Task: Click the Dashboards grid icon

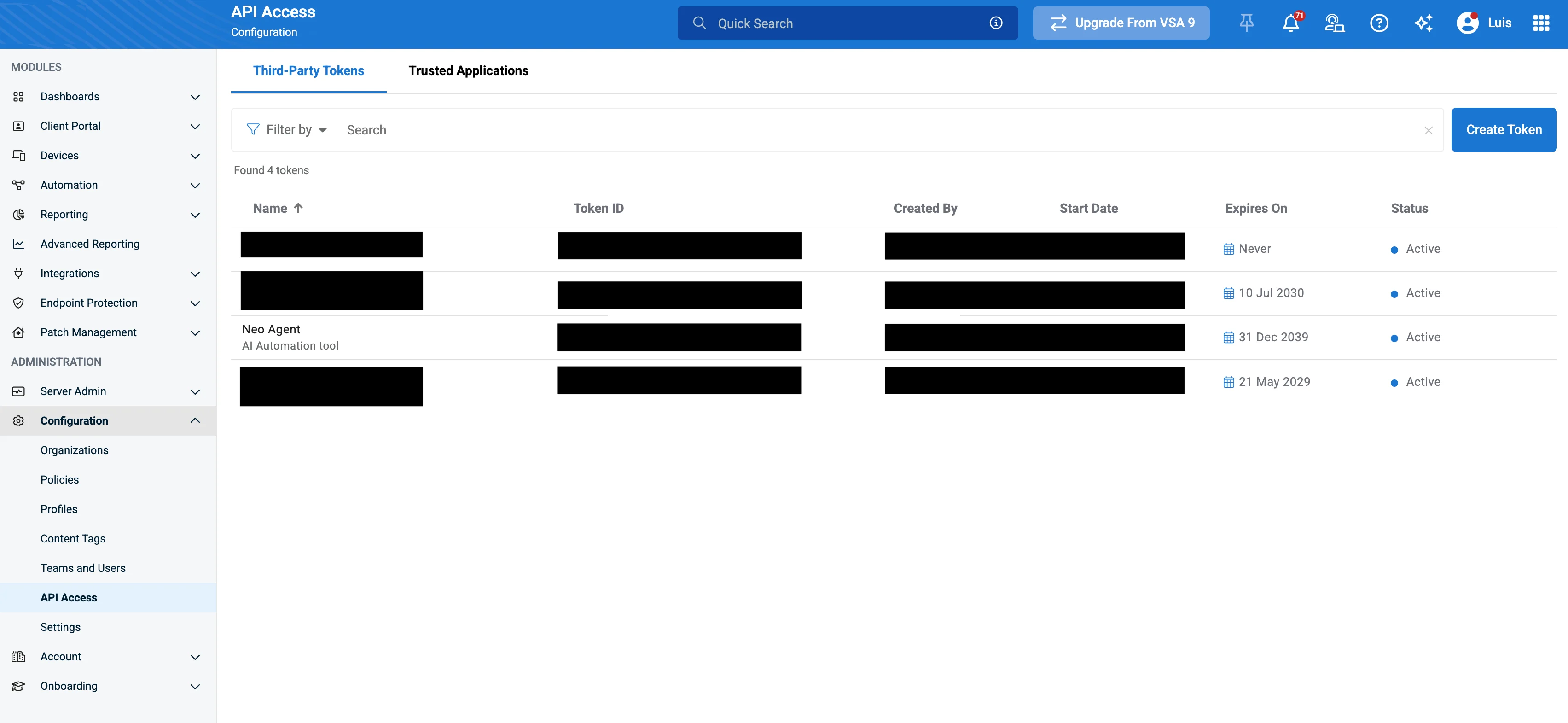Action: (x=18, y=97)
